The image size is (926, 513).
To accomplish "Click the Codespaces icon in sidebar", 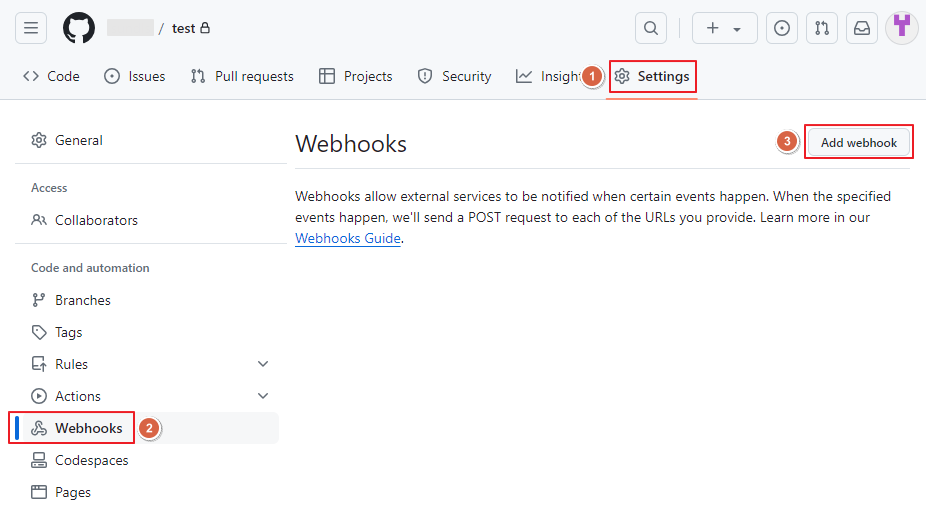I will point(39,460).
